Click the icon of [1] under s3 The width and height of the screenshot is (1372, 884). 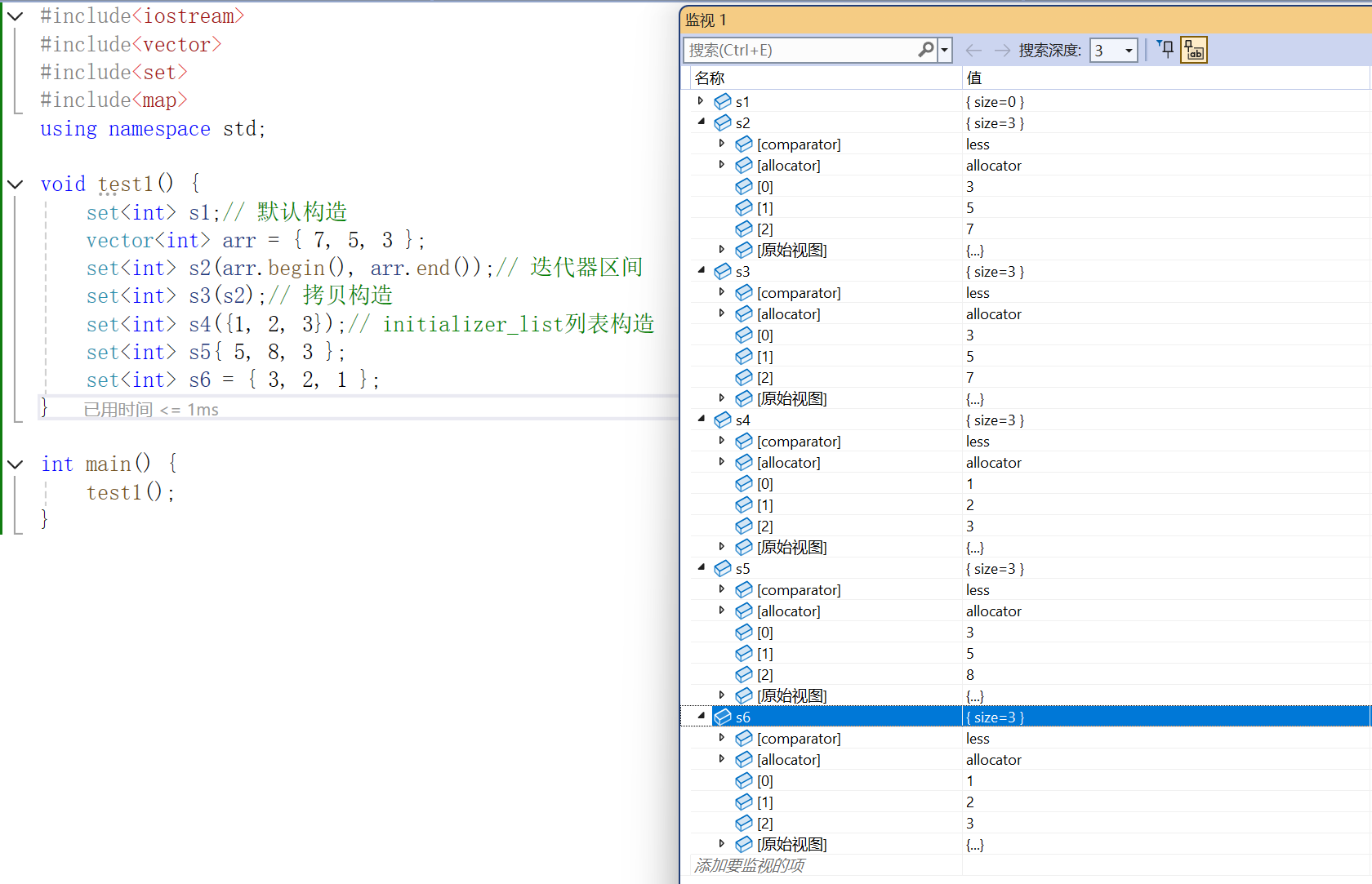744,356
